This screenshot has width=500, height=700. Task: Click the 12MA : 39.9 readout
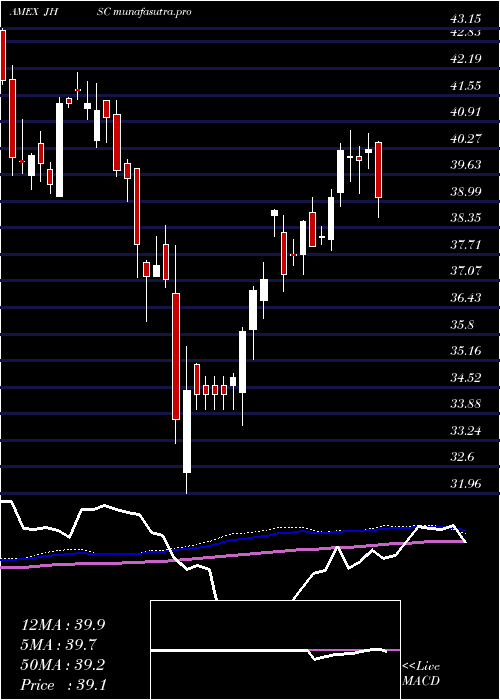pyautogui.click(x=63, y=625)
